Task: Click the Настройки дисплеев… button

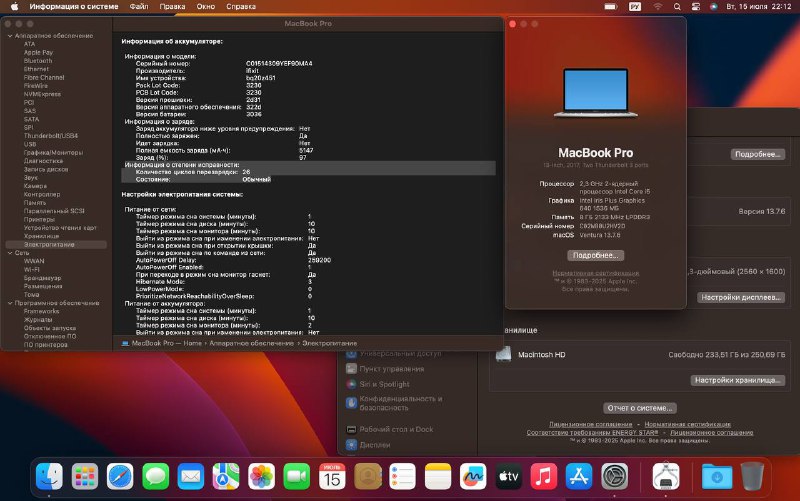Action: (741, 297)
